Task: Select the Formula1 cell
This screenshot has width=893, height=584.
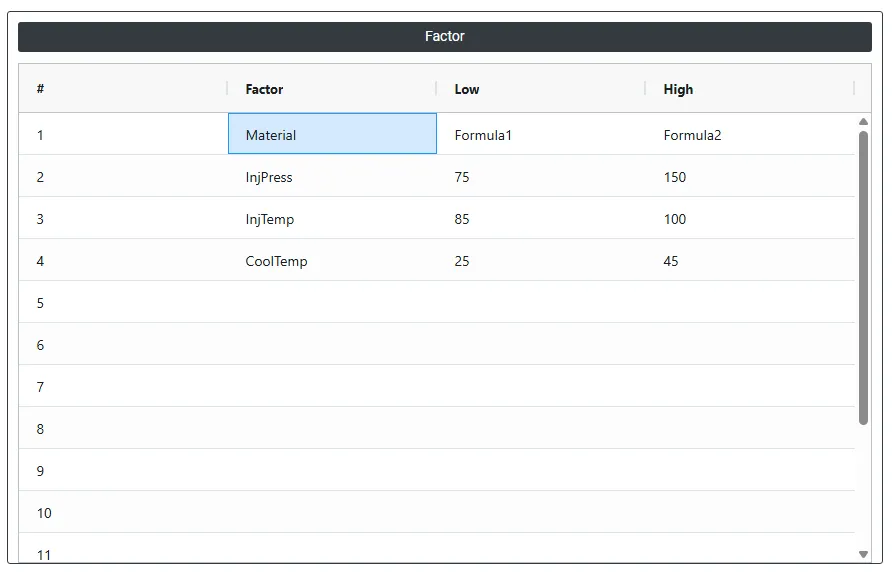Action: 541,134
